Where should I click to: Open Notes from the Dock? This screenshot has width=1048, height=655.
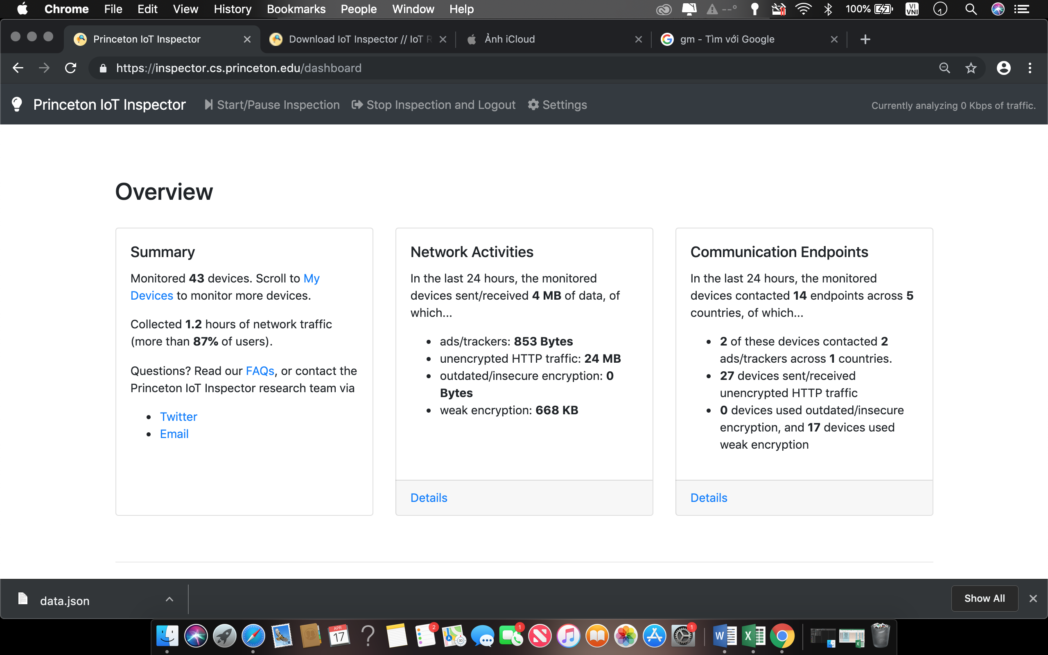396,636
